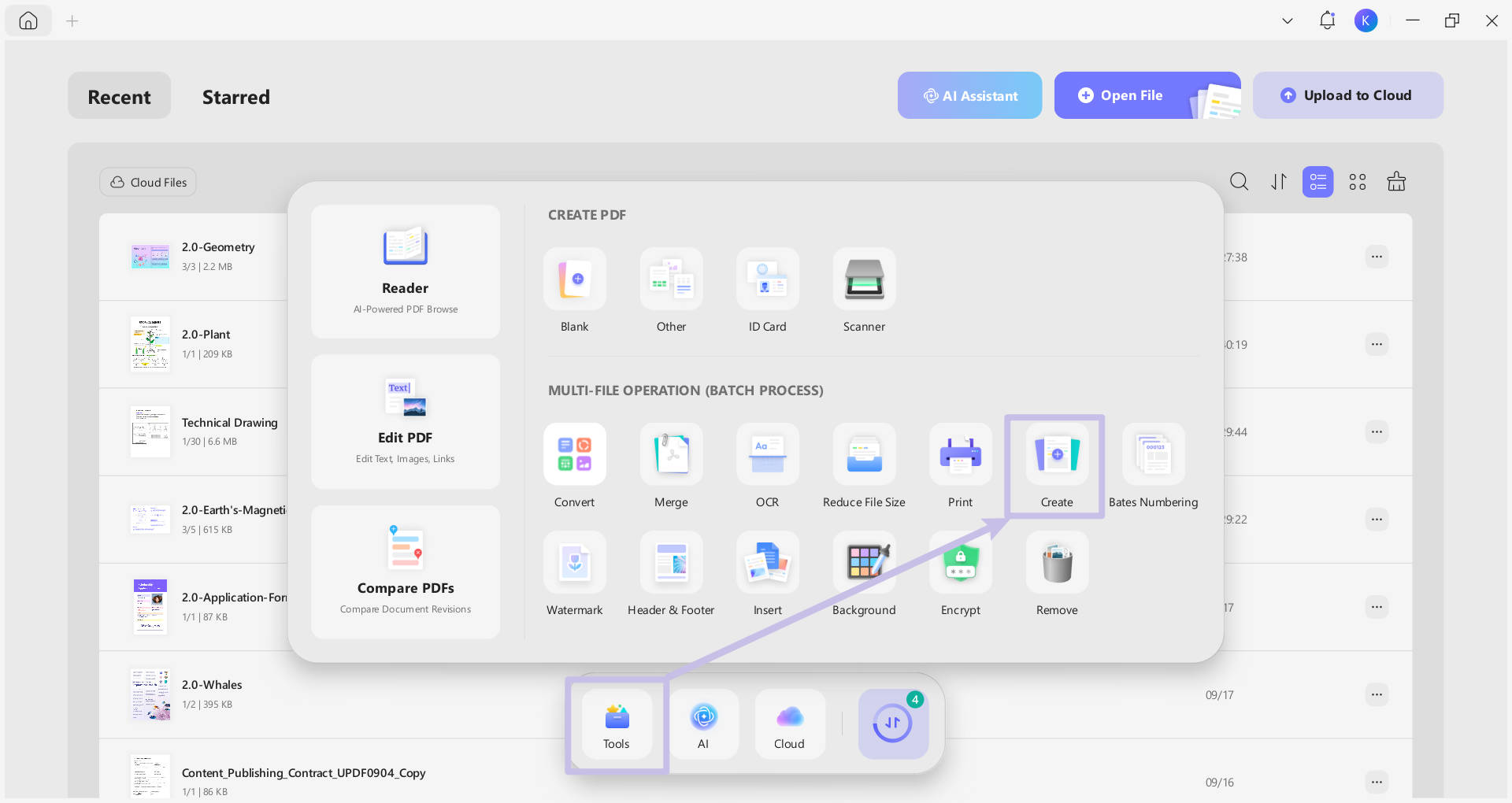Go to the Home tab
Image resolution: width=1512 pixels, height=803 pixels.
(28, 20)
